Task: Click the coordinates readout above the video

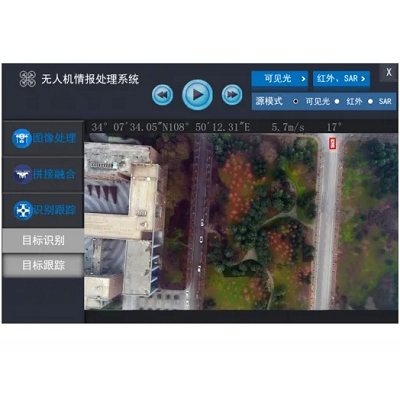Action: click(x=171, y=127)
